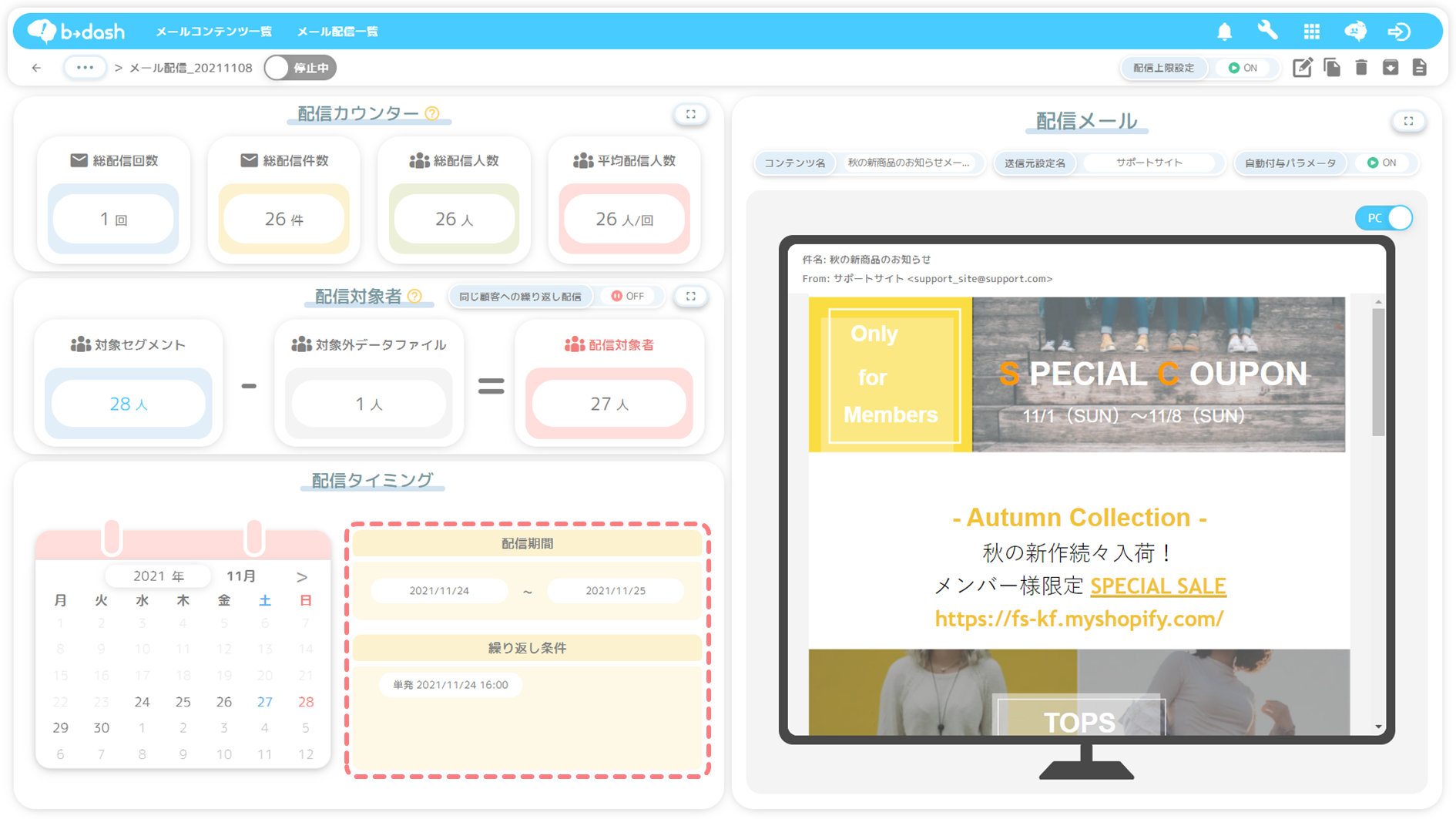Click the 平均配信人数 26 人/回 counter
Viewport: 1456px width, 819px height.
click(624, 219)
